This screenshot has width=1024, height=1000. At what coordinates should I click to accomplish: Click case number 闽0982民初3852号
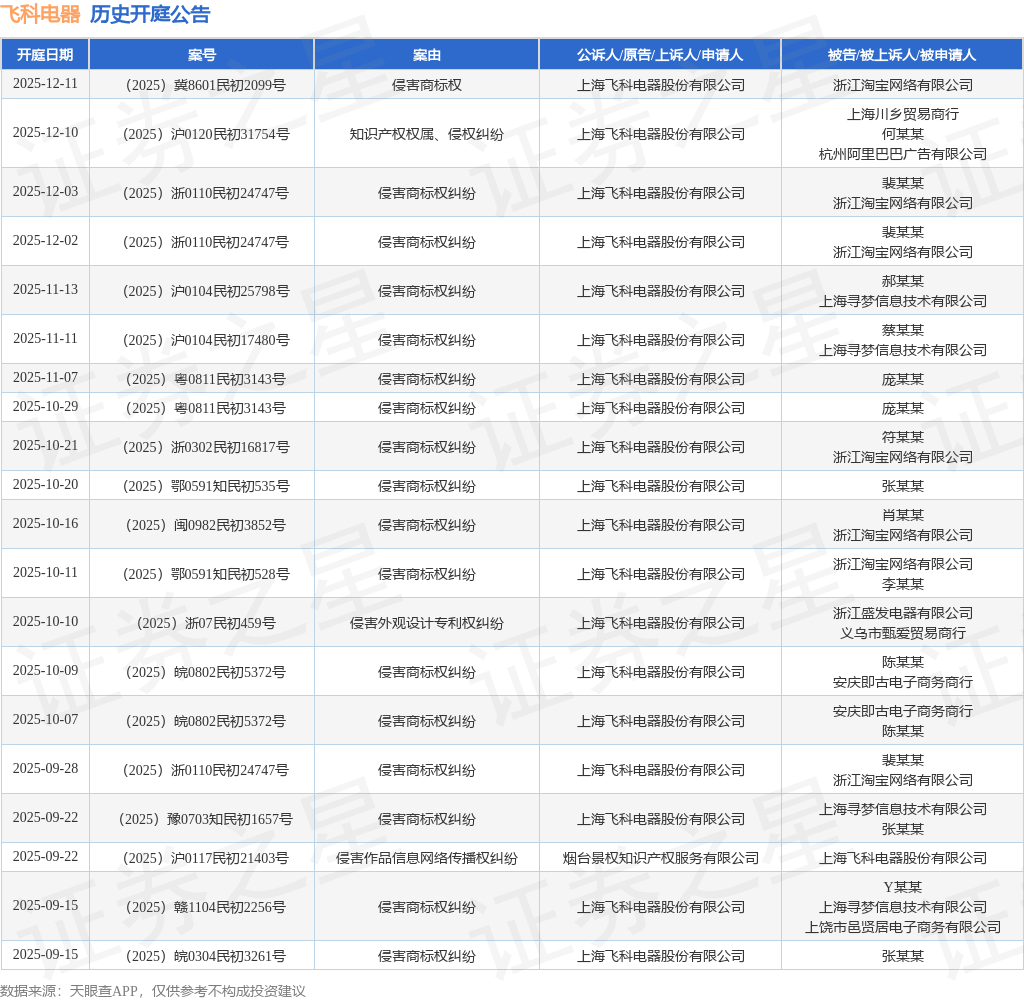(206, 525)
